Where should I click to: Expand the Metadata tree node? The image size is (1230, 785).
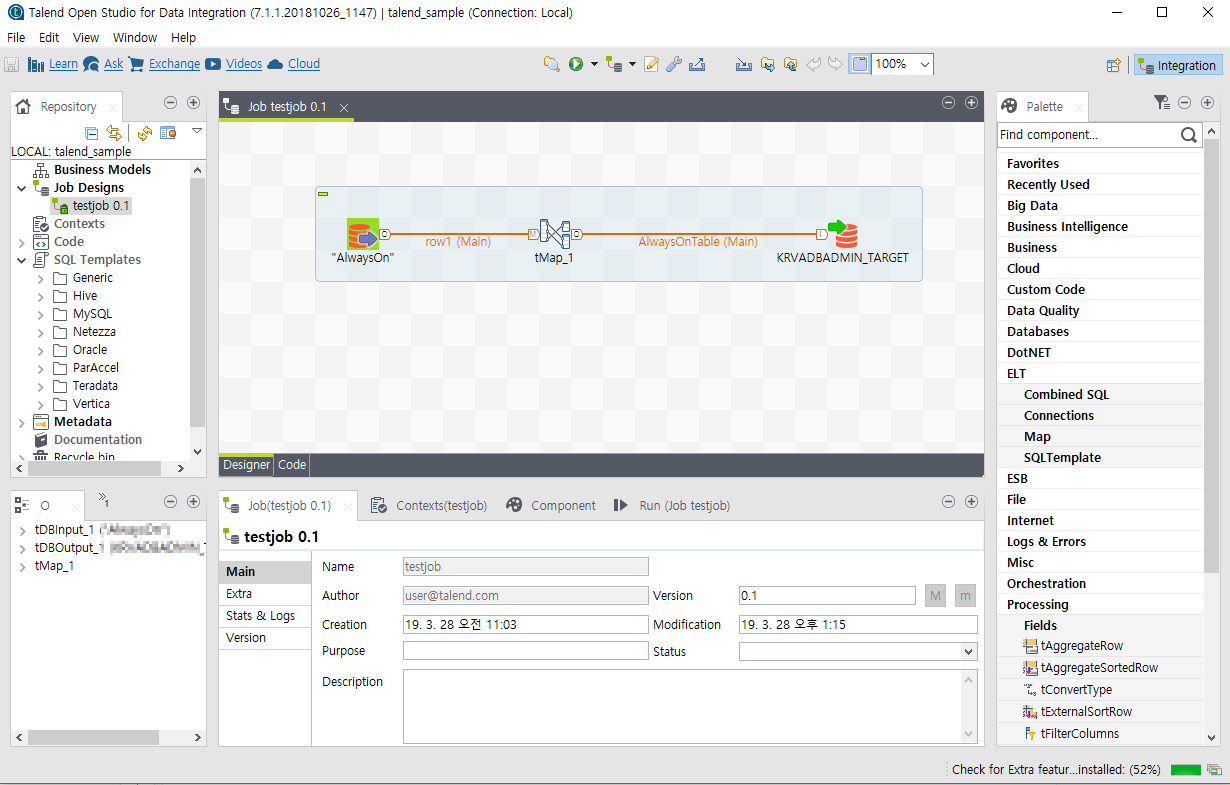(x=21, y=422)
